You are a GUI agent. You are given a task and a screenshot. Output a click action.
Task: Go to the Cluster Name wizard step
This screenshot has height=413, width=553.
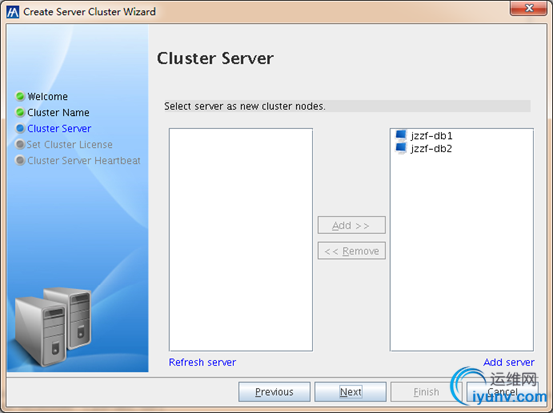[58, 113]
